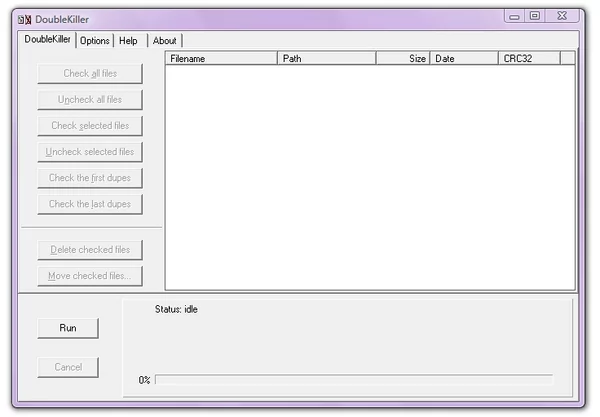
Task: Click Delete checked files button
Action: pos(90,250)
